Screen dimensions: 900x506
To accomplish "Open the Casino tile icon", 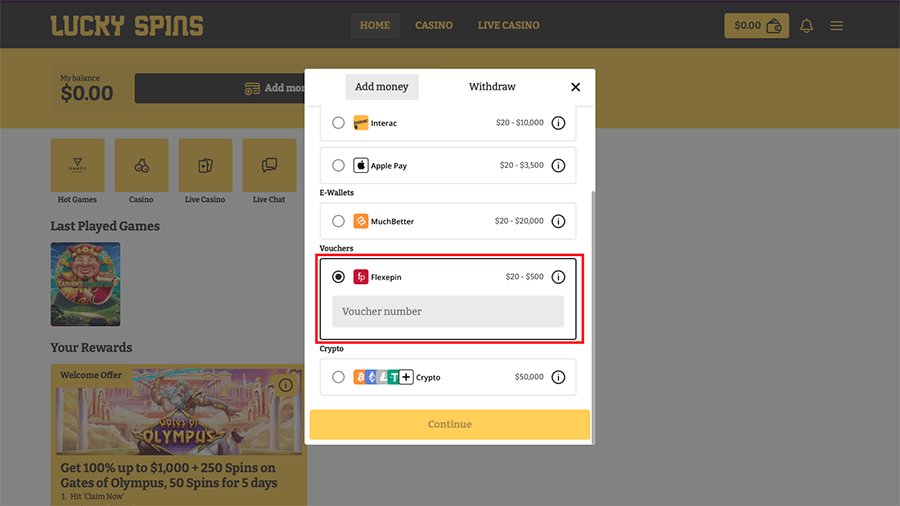I will click(141, 165).
